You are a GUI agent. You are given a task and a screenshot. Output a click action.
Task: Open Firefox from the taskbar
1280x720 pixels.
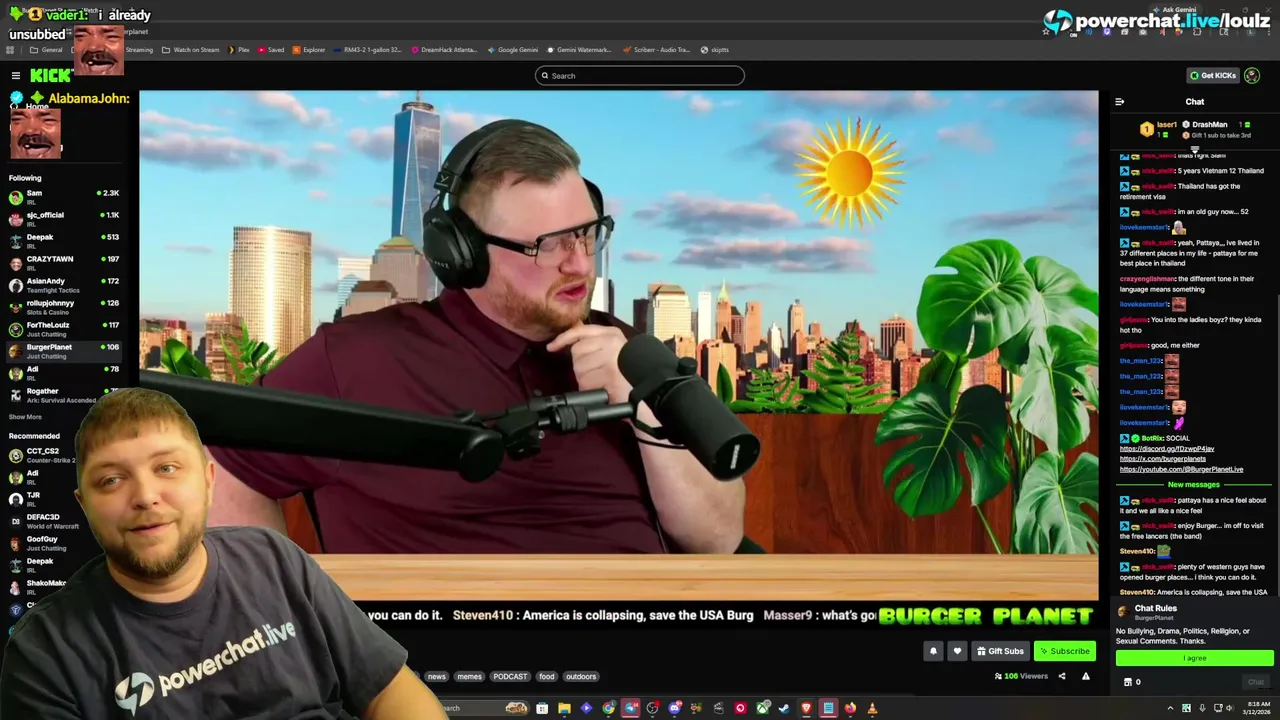[850, 708]
